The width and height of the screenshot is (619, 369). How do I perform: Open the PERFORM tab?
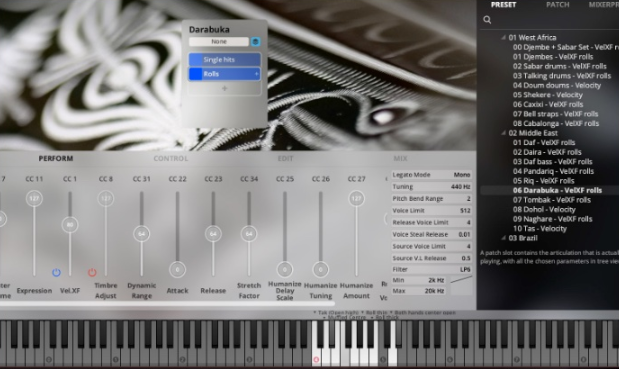click(x=56, y=158)
